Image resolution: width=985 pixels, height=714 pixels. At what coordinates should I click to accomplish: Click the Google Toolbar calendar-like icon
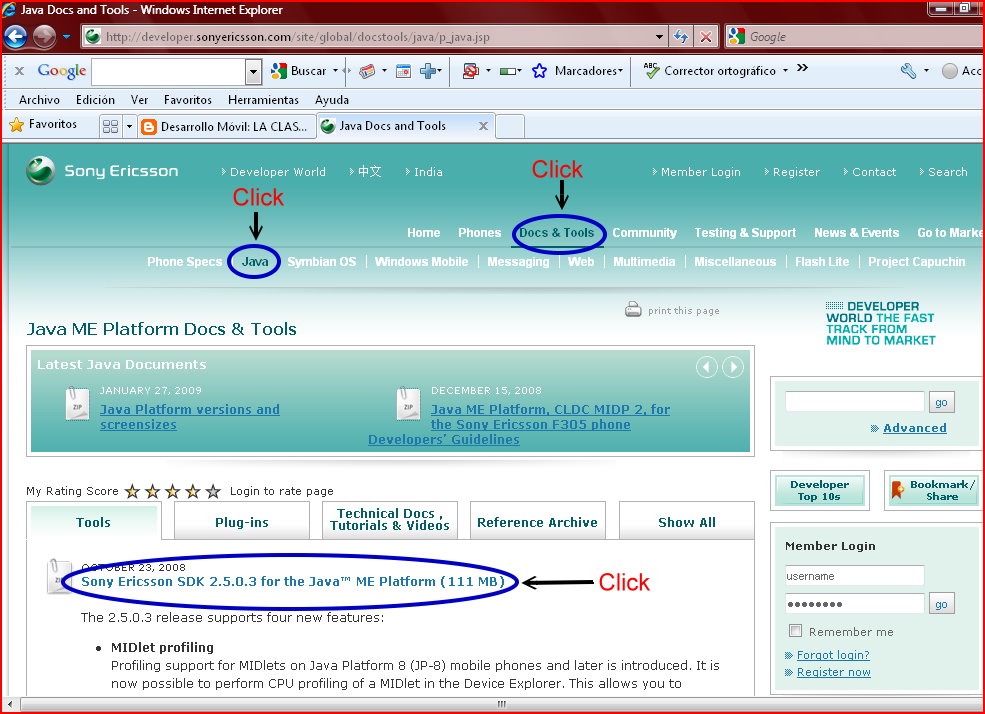403,71
